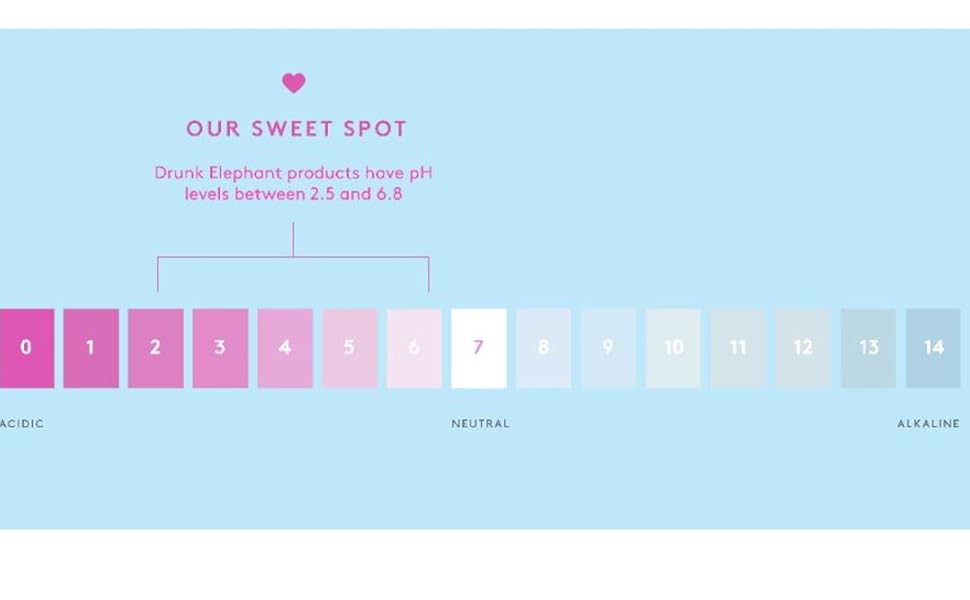The height and width of the screenshot is (600, 970).
Task: Choose the pH 9 swatch
Action: (x=608, y=348)
